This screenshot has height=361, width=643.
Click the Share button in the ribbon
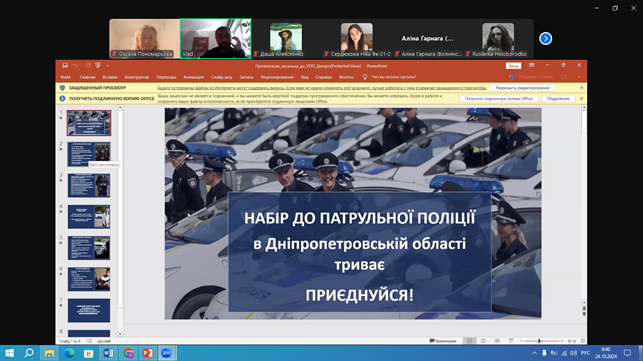[532, 77]
